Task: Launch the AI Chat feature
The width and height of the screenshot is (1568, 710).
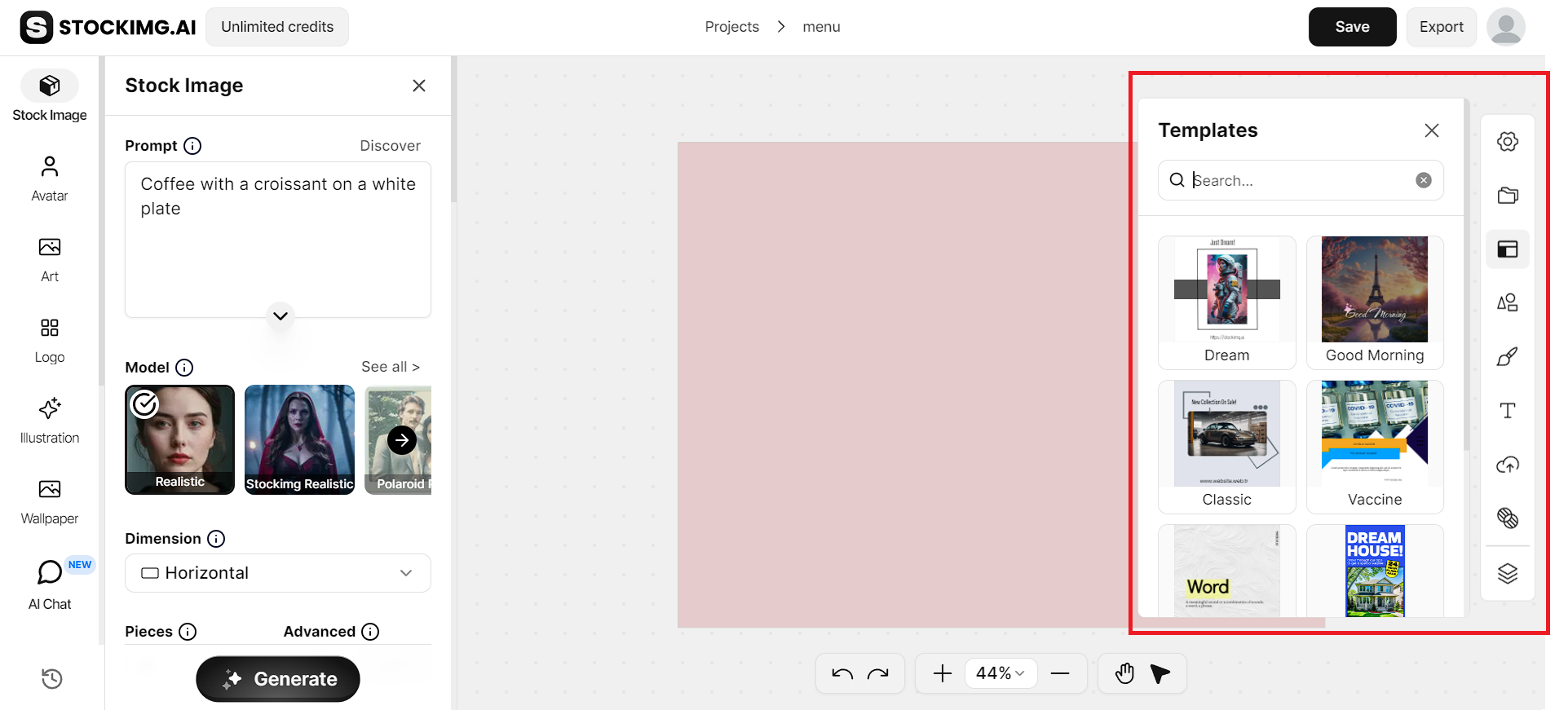Action: 49,582
